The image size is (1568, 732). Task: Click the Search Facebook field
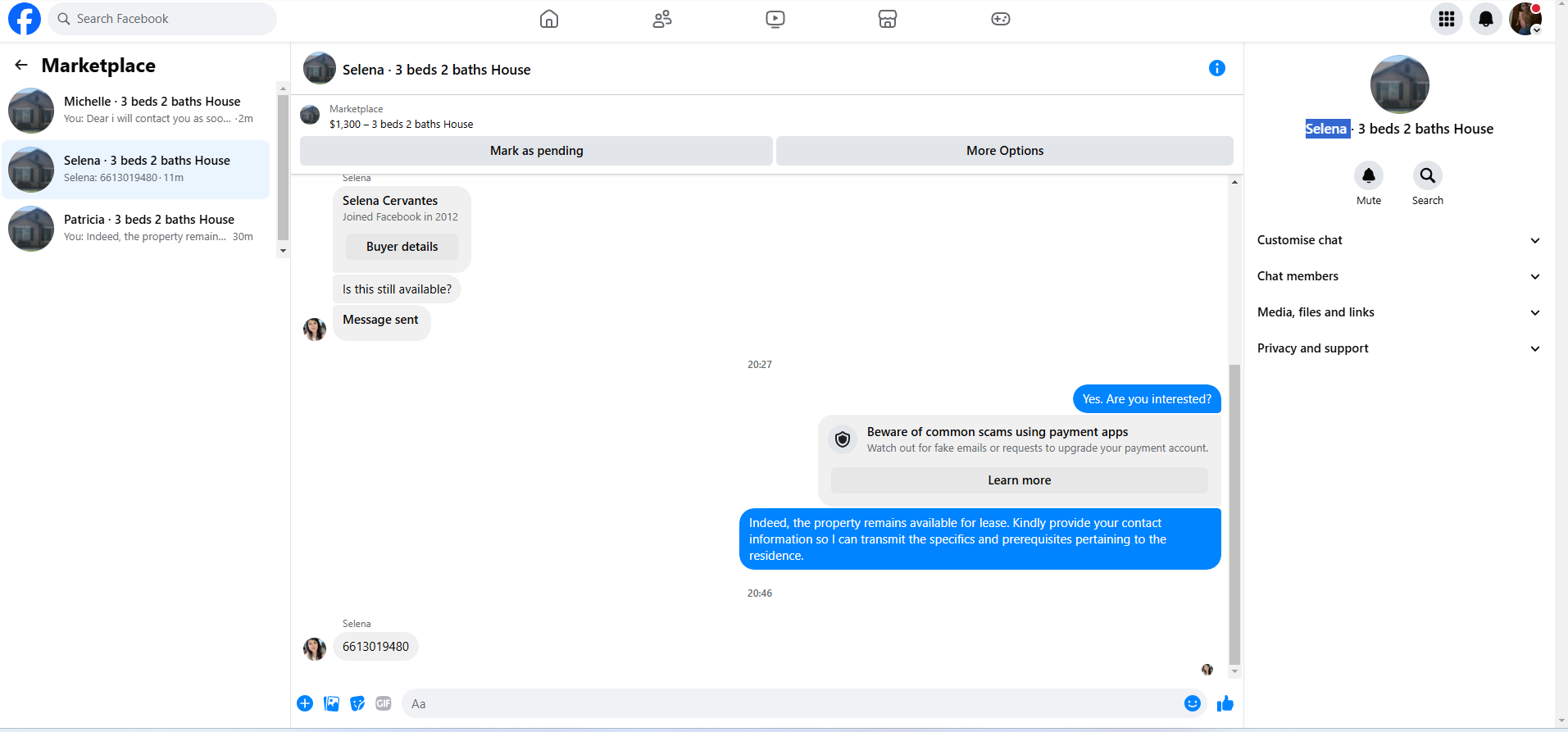(x=162, y=19)
